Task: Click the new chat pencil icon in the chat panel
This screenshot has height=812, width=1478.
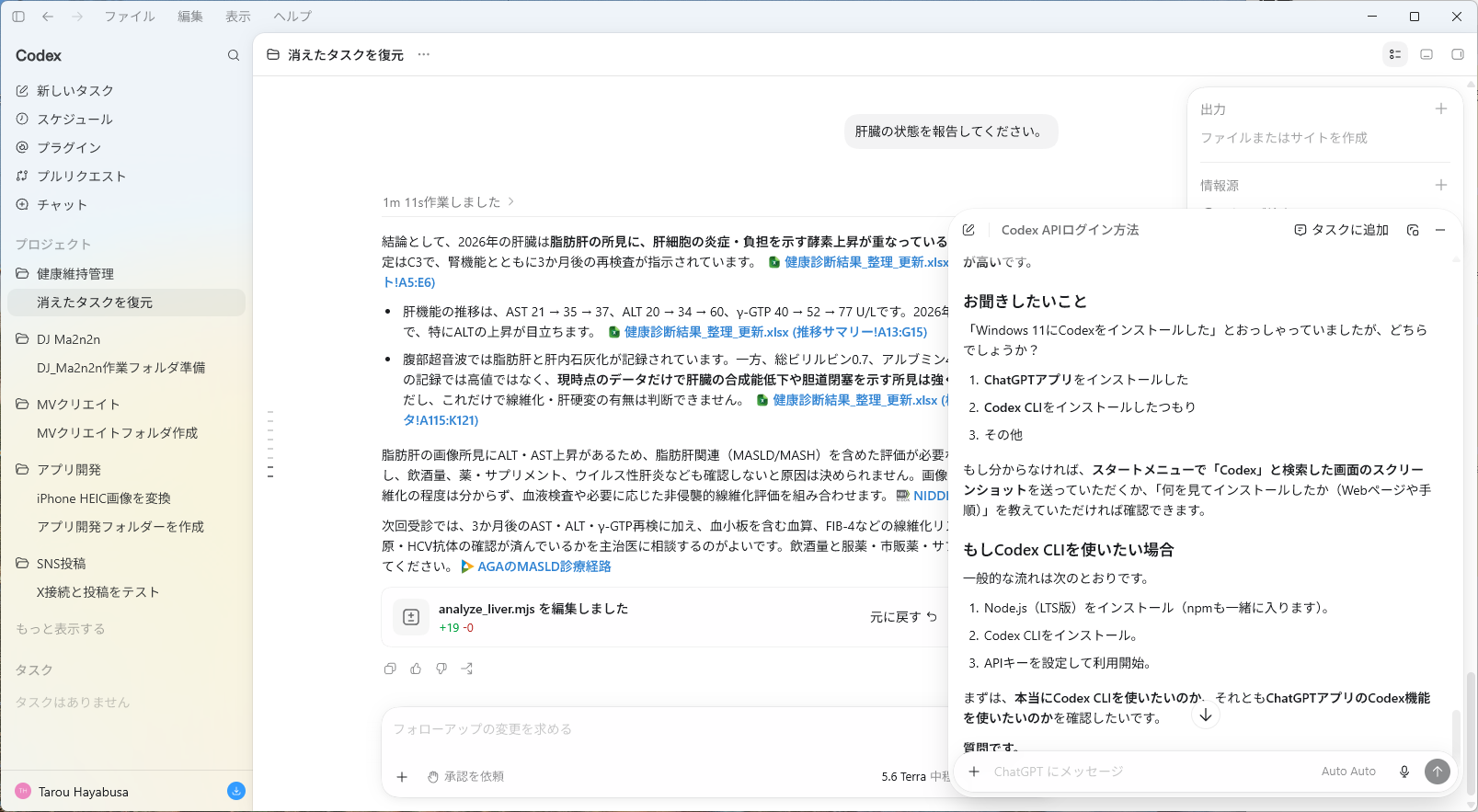Action: [x=968, y=230]
